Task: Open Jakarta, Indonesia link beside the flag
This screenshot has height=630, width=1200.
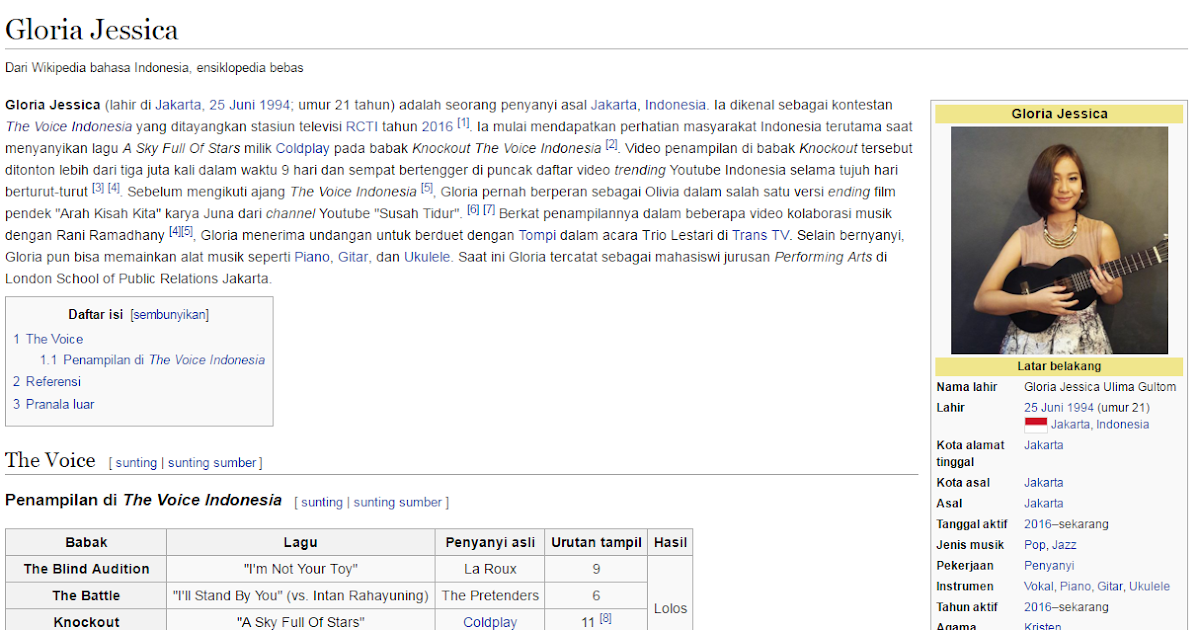Action: [x=1100, y=424]
